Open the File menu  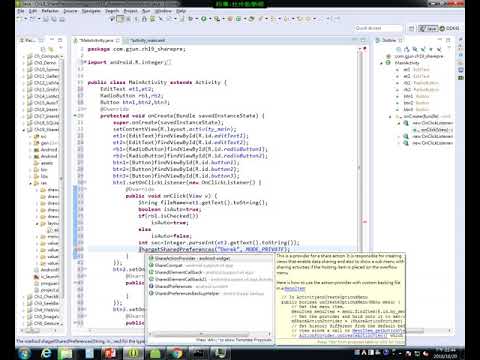(21, 11)
